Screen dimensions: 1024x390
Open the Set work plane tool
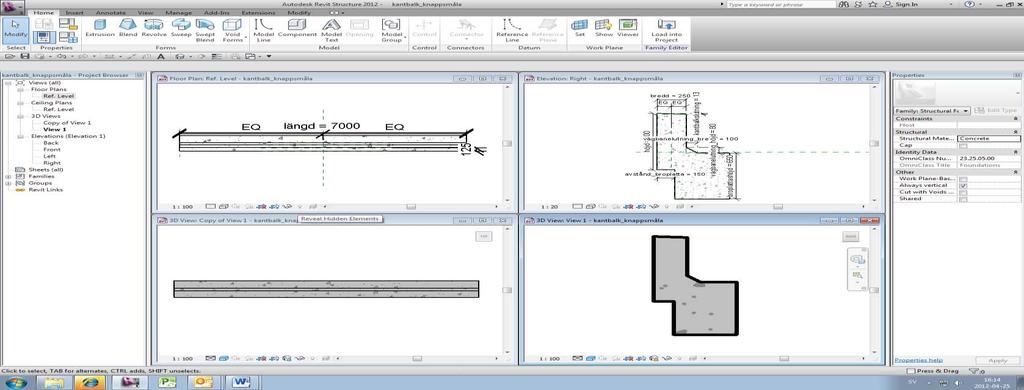tap(579, 29)
